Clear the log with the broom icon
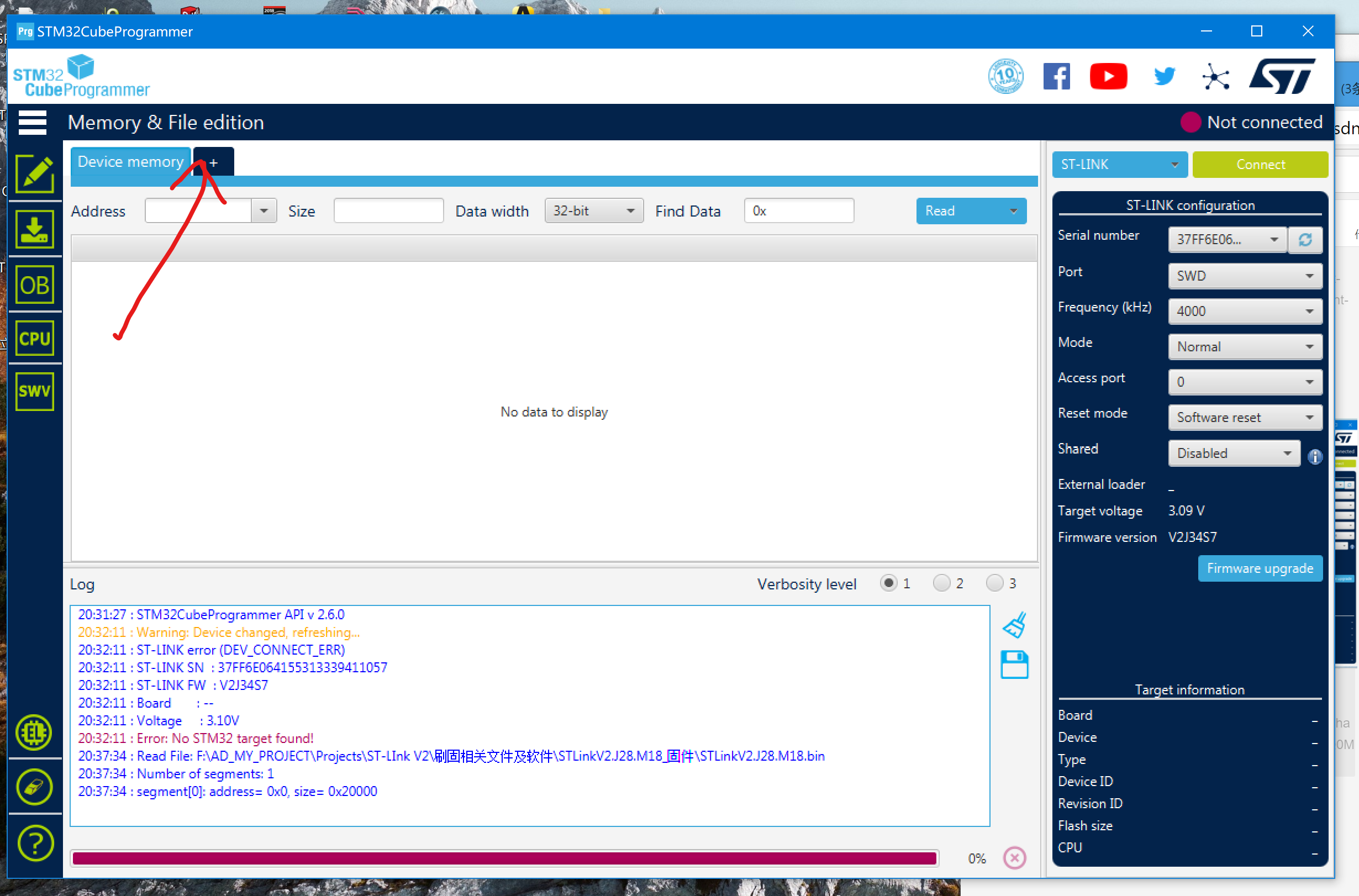The width and height of the screenshot is (1359, 896). 1014,624
